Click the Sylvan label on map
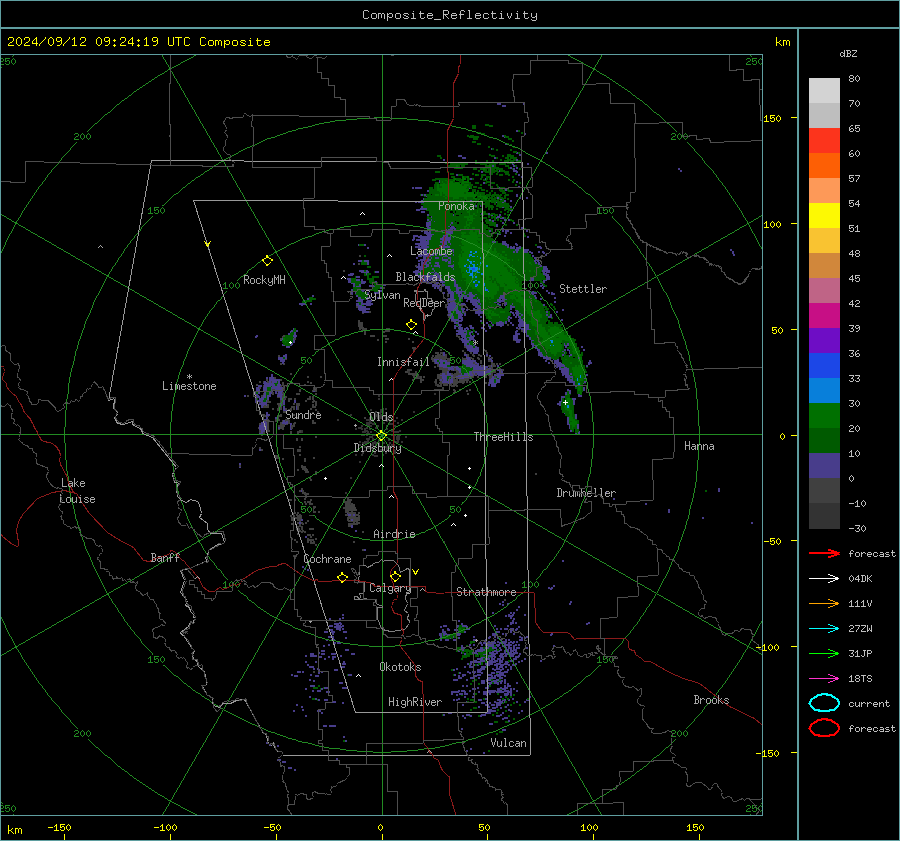This screenshot has width=900, height=841. pyautogui.click(x=382, y=295)
